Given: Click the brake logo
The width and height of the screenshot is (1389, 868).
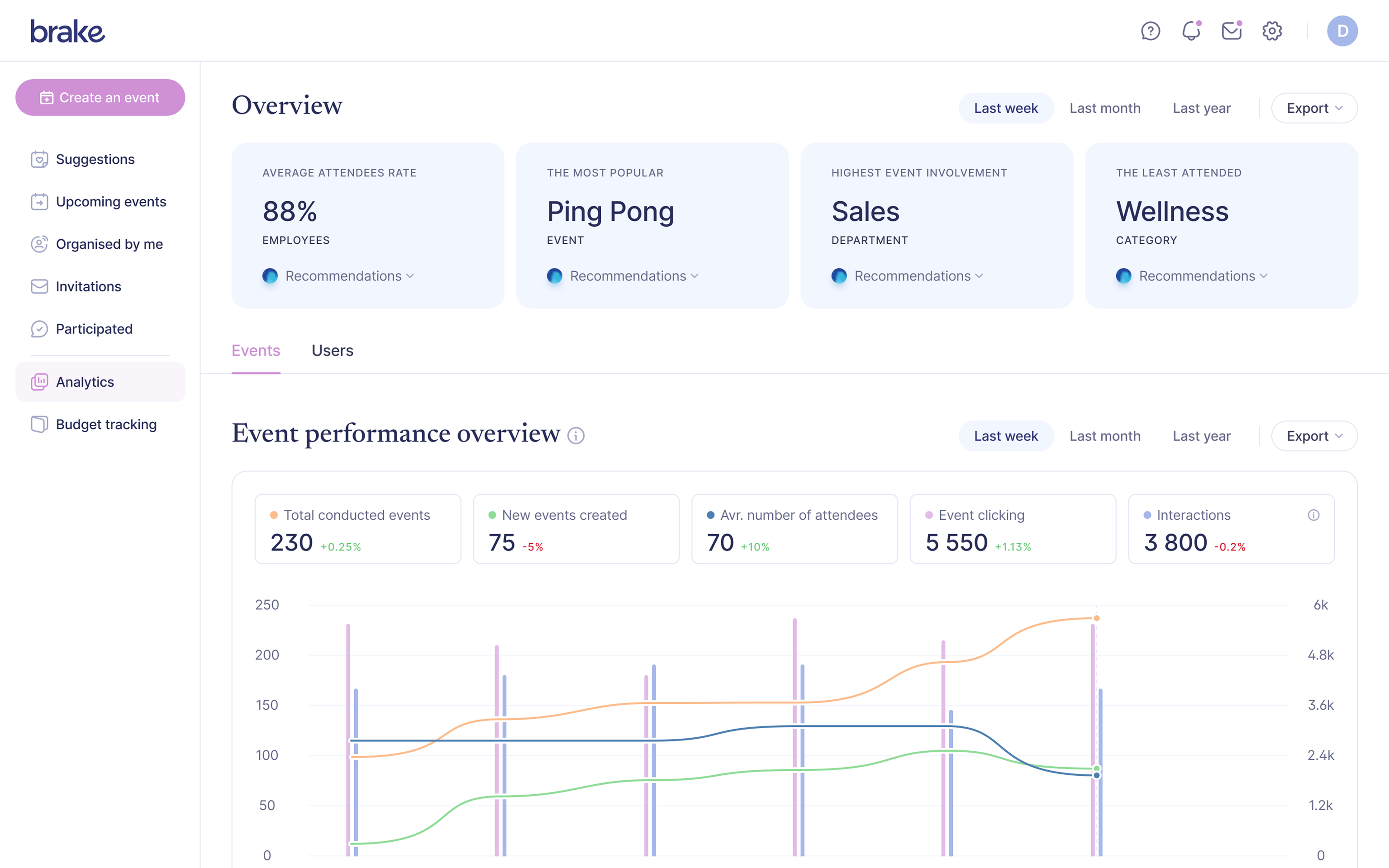Looking at the screenshot, I should point(68,31).
